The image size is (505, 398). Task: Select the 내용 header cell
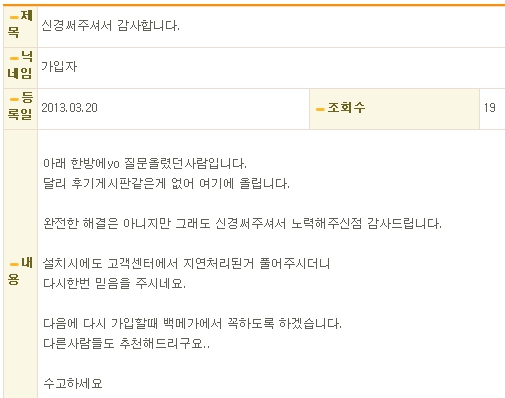click(x=20, y=264)
